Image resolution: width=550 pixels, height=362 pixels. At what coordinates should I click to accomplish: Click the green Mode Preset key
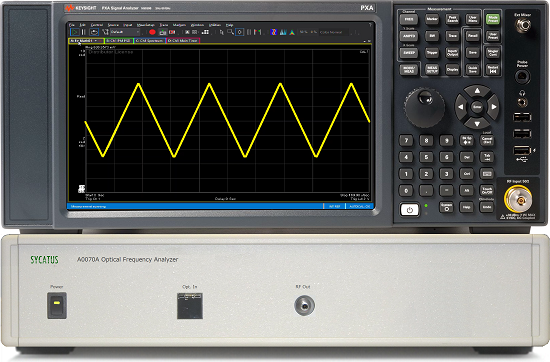click(x=493, y=19)
